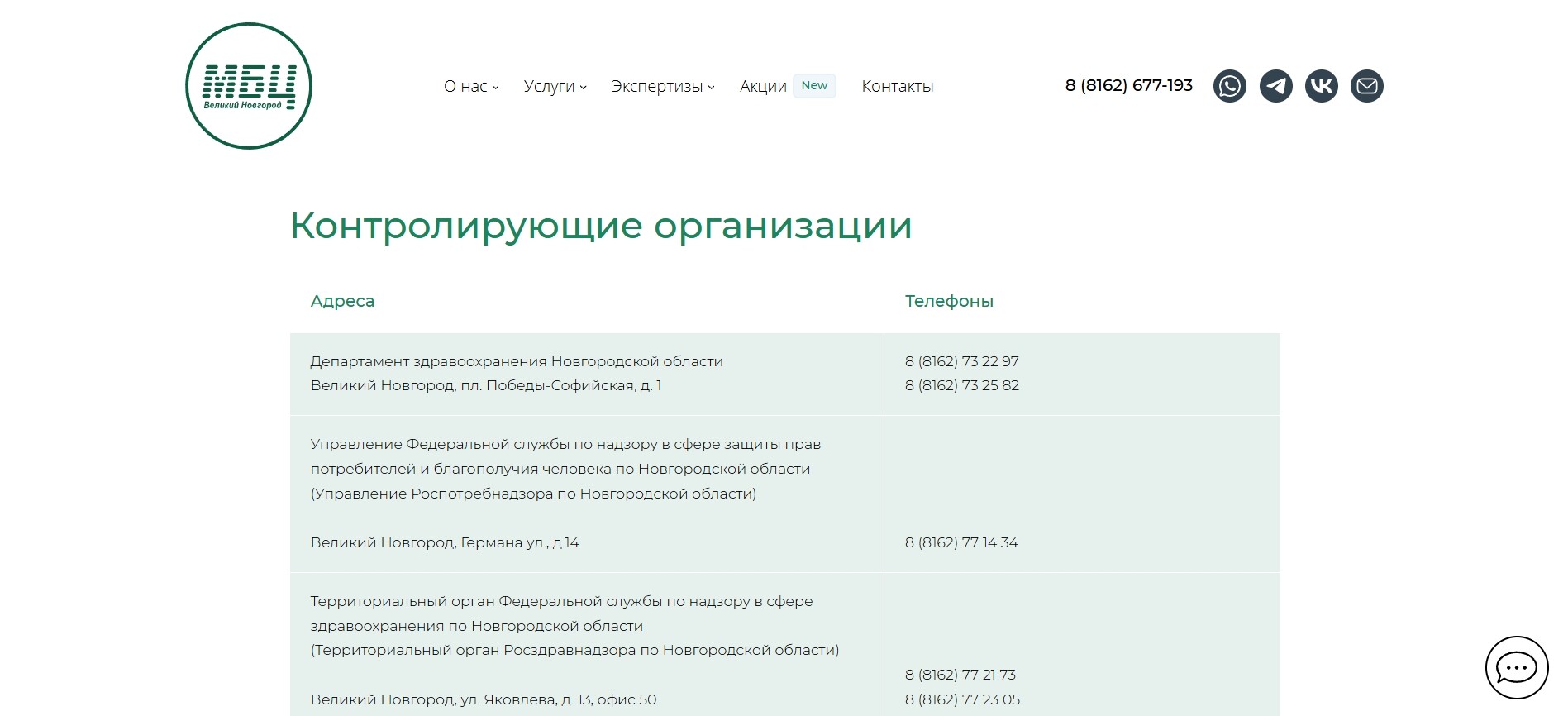Click phone number 8 (8162) 77 14 34
Image resolution: width=1568 pixels, height=716 pixels.
click(x=961, y=542)
